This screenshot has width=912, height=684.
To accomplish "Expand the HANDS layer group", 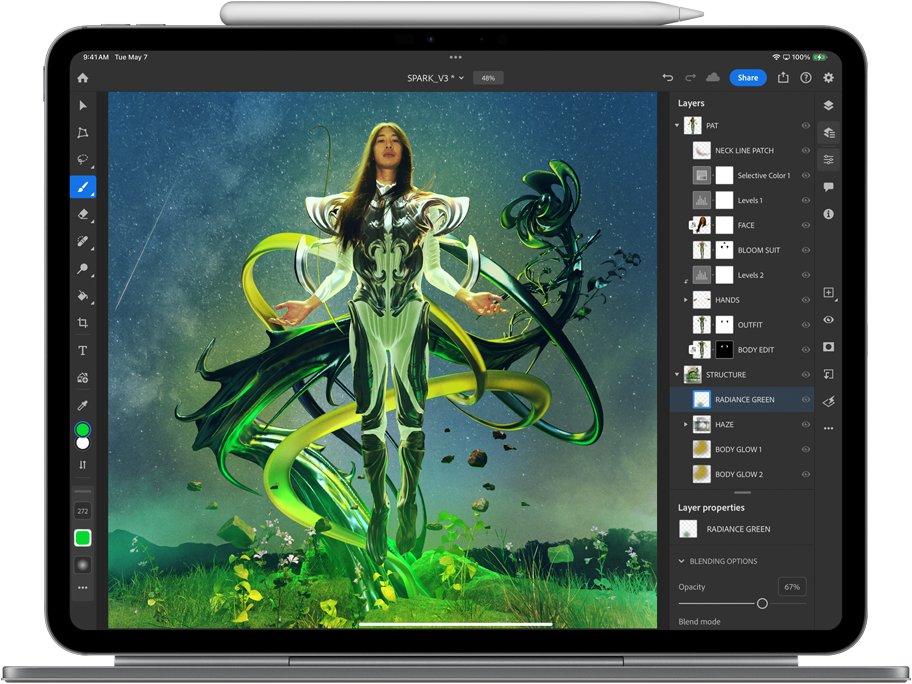I will tap(686, 300).
